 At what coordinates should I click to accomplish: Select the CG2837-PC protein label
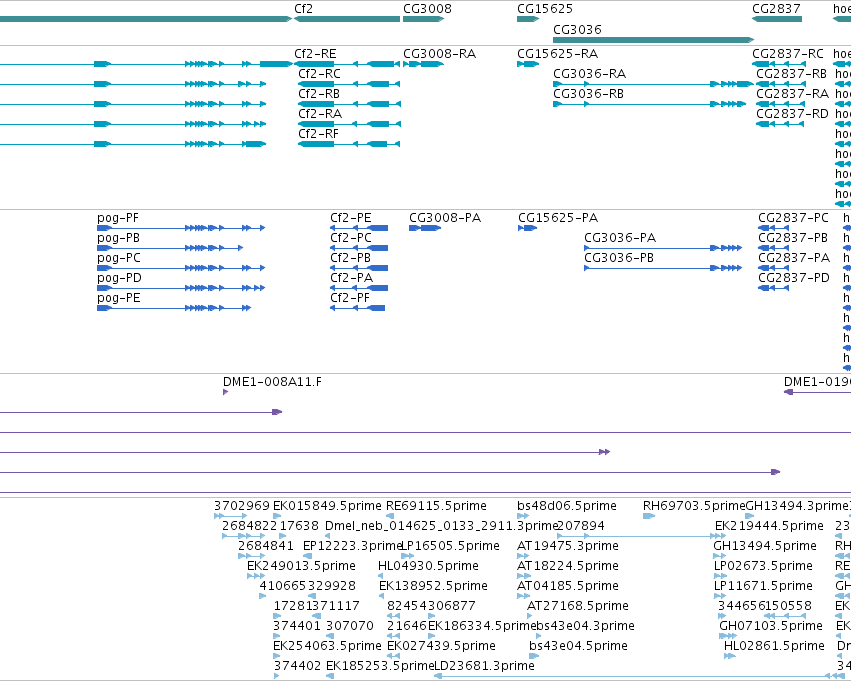[x=793, y=218]
